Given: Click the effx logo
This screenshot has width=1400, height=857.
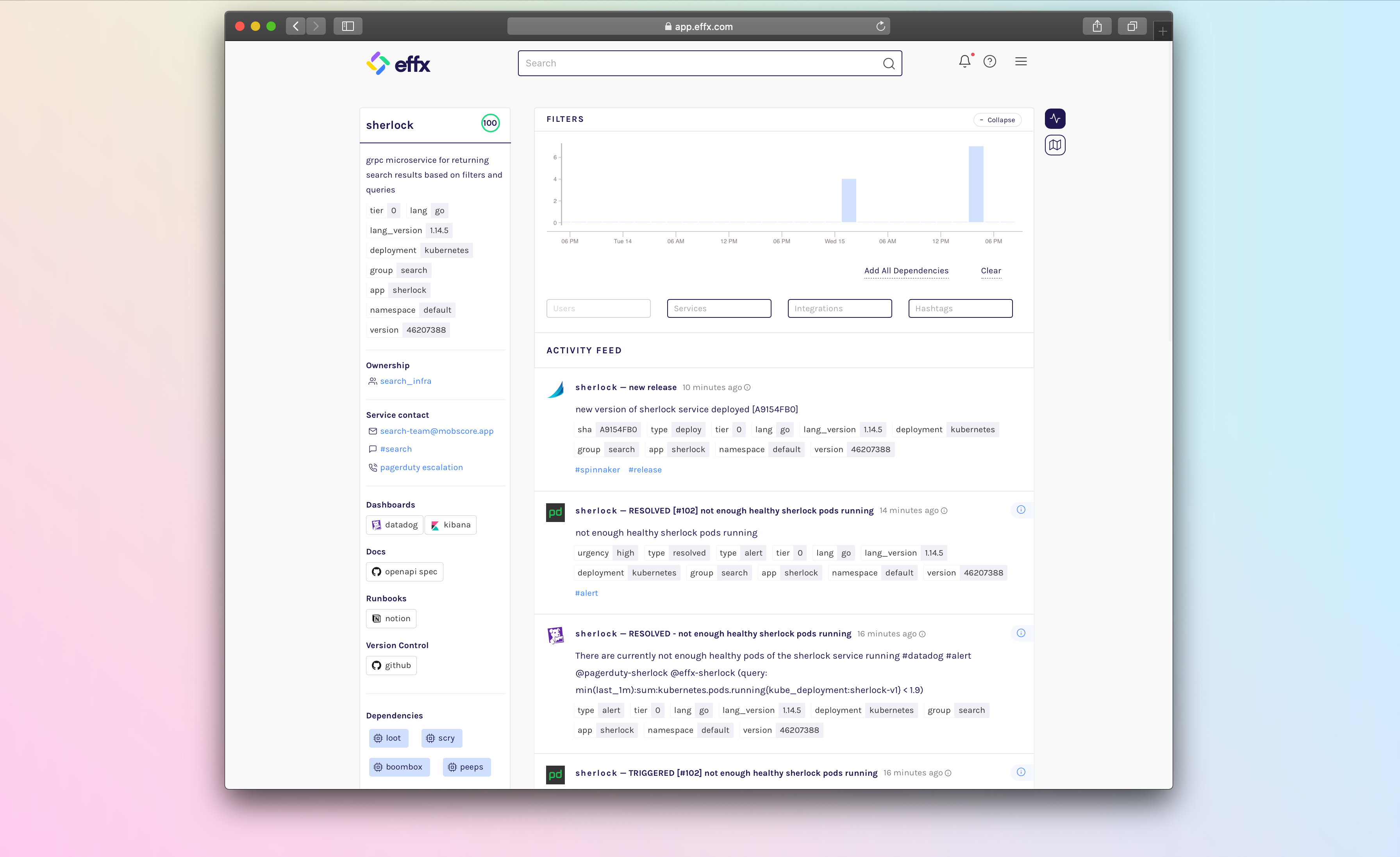Looking at the screenshot, I should coord(398,64).
